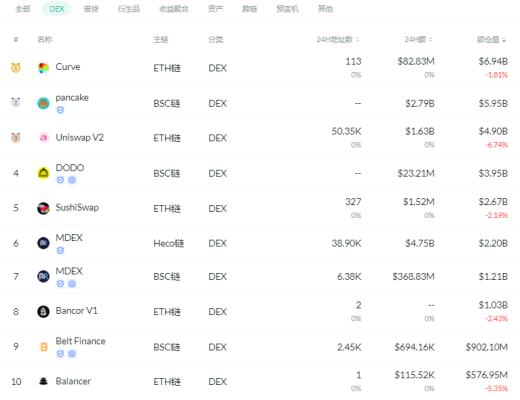520x400 pixels.
Task: Click the SushiSwap logo icon
Action: point(43,208)
